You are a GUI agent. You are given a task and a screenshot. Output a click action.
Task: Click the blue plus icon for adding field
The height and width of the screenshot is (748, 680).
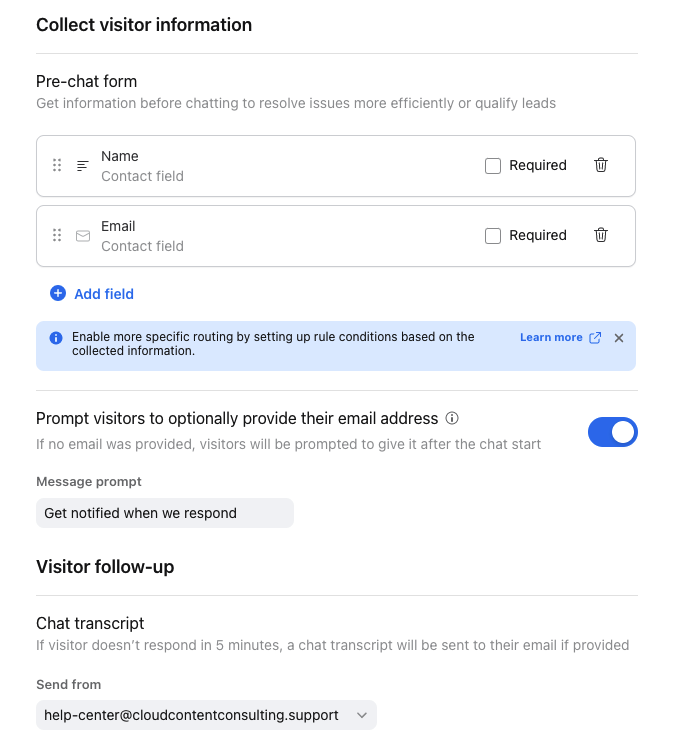(x=58, y=293)
